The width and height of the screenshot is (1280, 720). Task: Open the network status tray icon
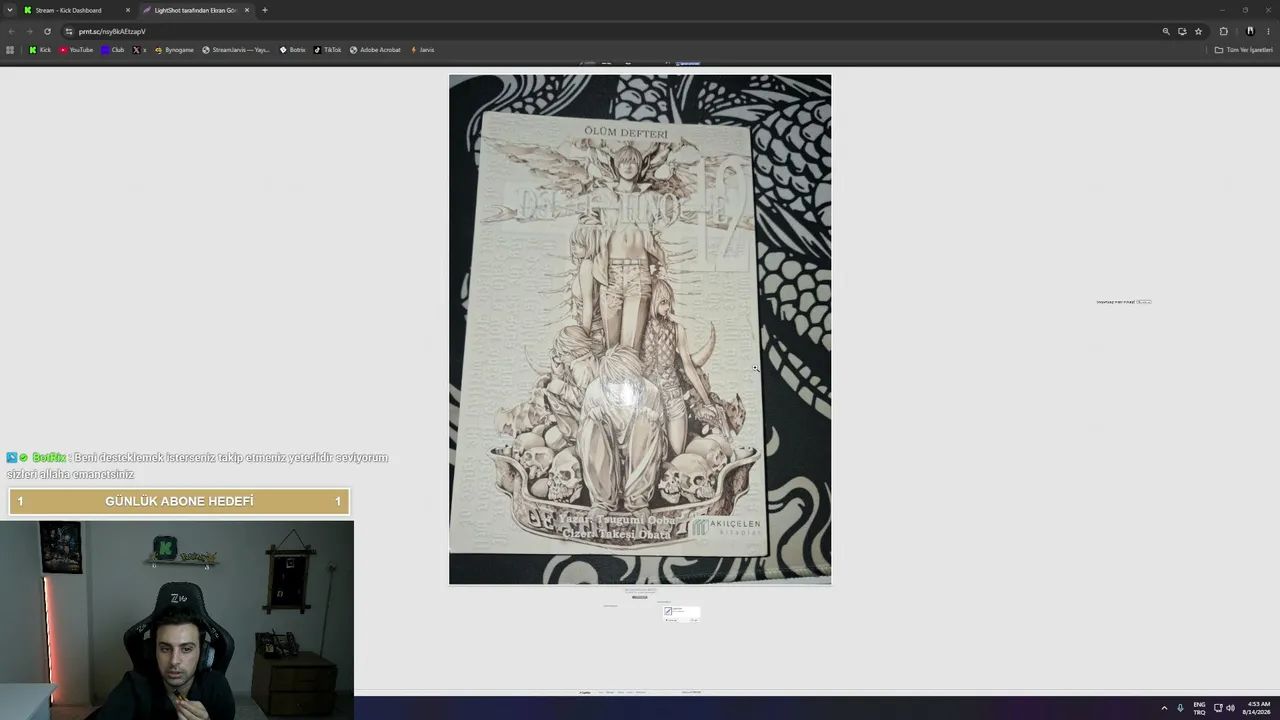(1218, 708)
